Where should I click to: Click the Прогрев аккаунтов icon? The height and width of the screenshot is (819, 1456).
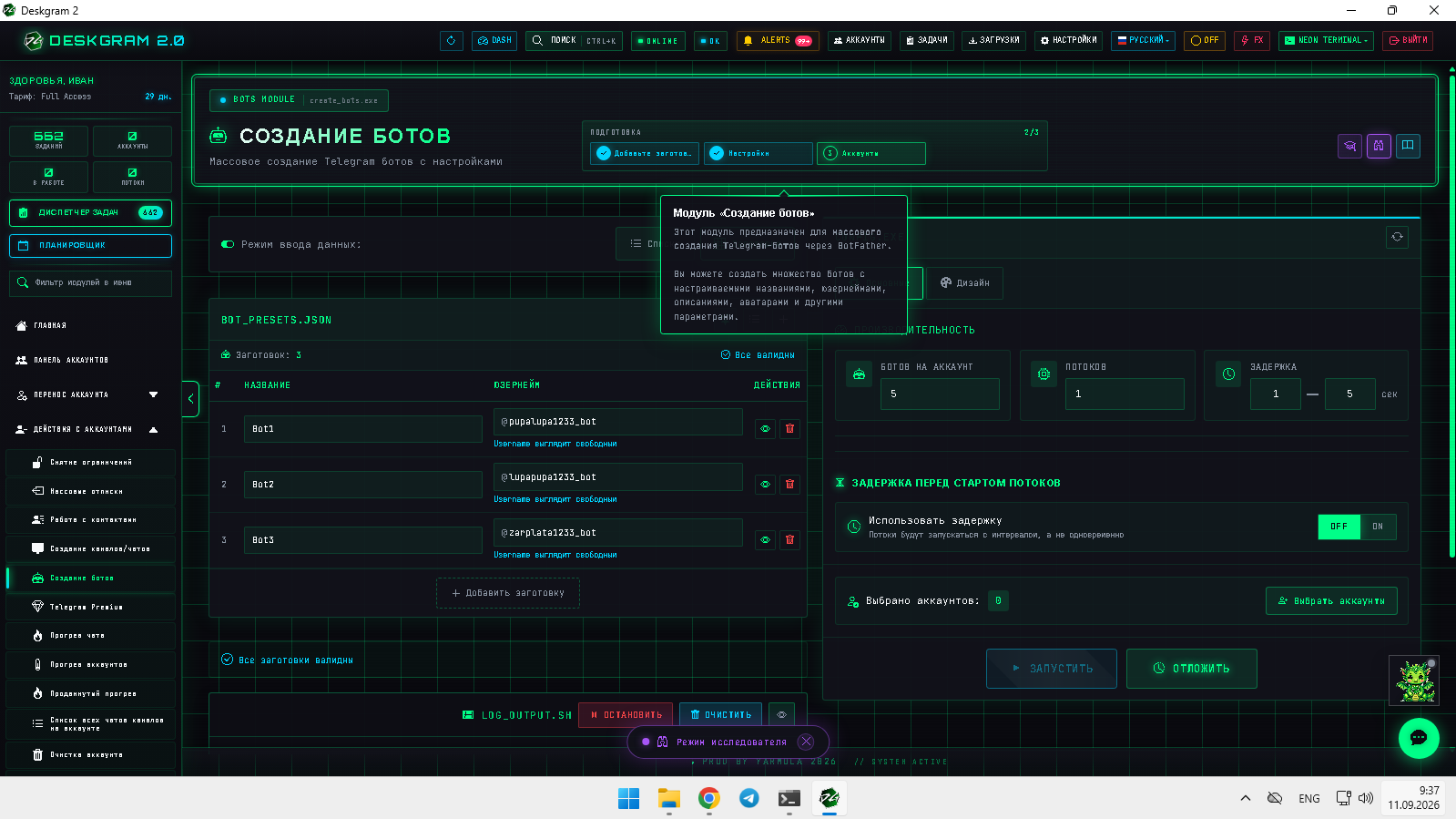(x=37, y=664)
